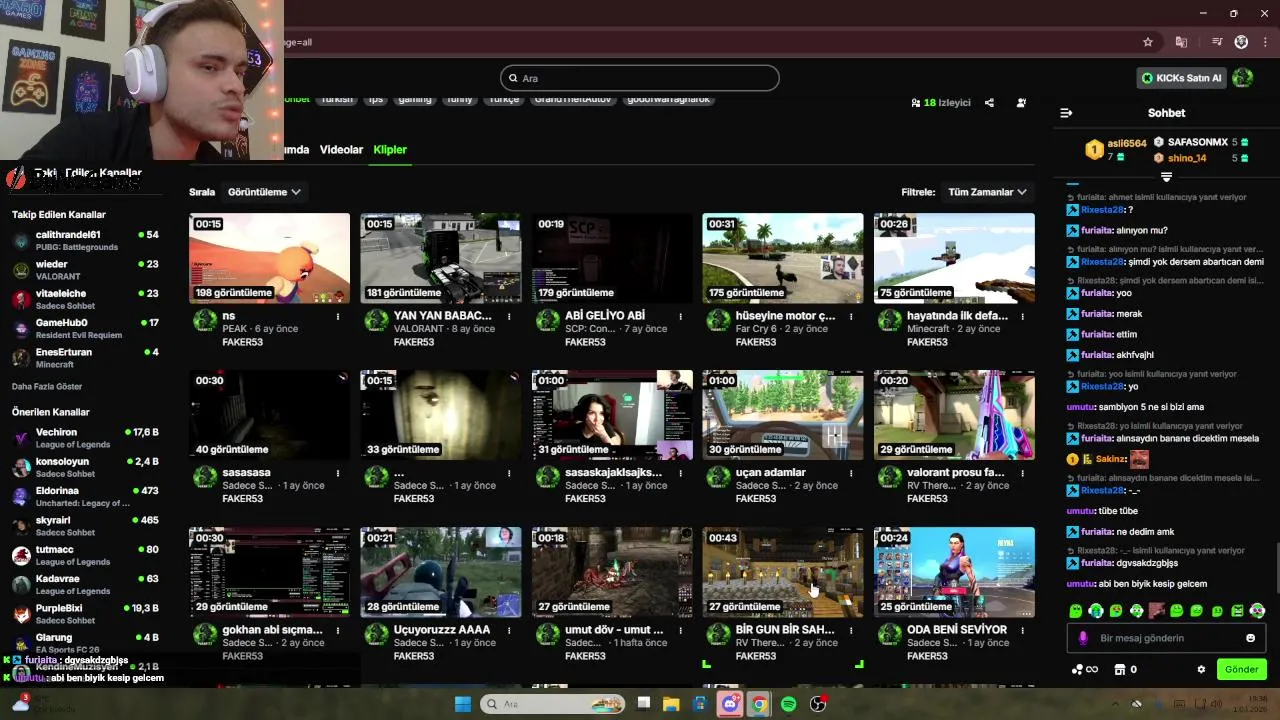The image size is (1280, 720).
Task: Open three-dot menu for 'ODA BENİ SEVİYOR' clip
Action: pos(1023,630)
